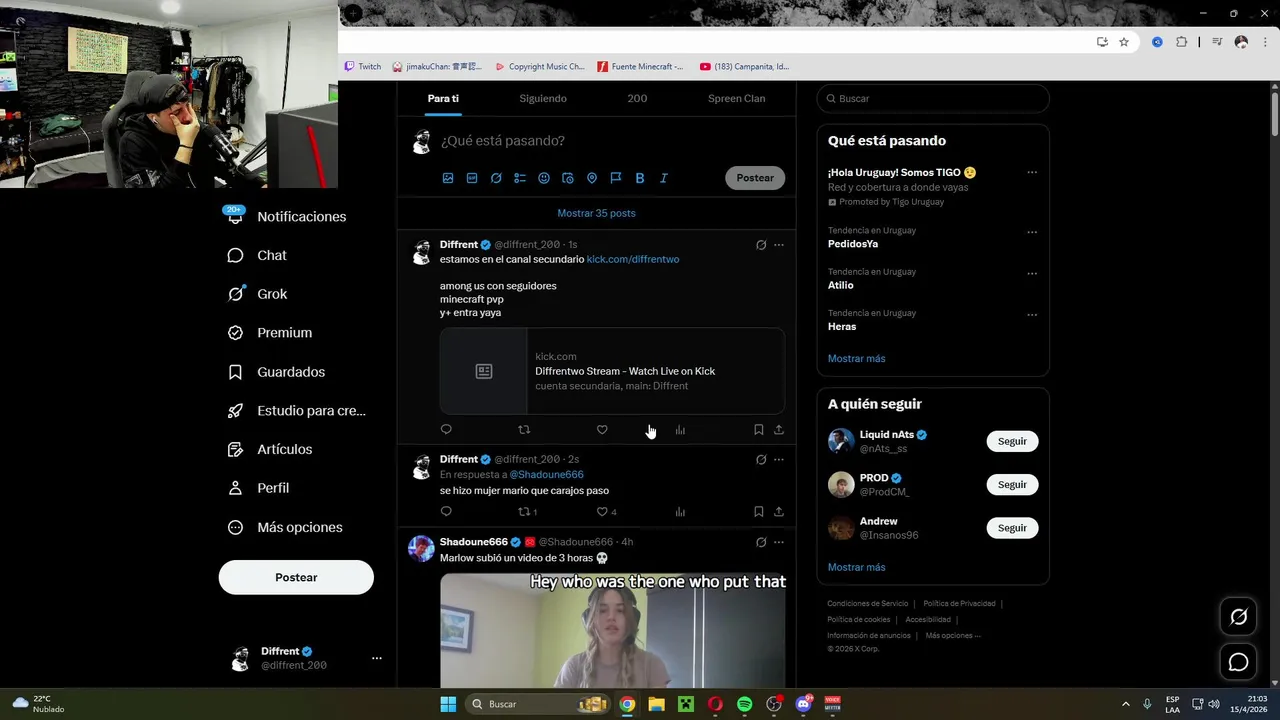Like the kick.com channel post
Viewport: 1280px width, 720px height.
[602, 430]
